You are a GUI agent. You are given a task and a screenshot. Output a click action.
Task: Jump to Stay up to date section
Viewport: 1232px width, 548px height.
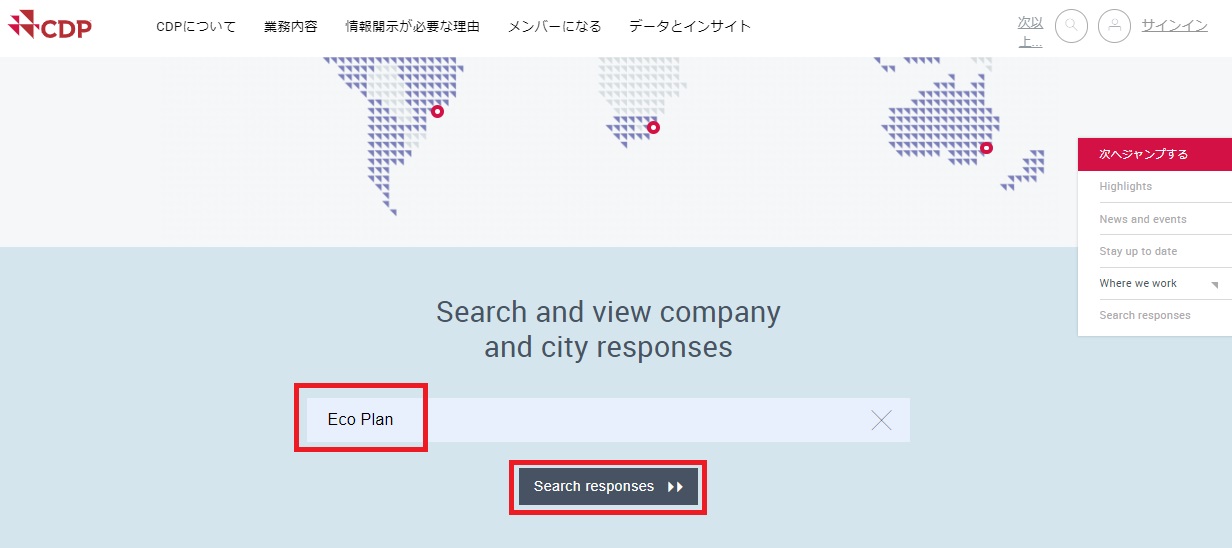point(1138,251)
